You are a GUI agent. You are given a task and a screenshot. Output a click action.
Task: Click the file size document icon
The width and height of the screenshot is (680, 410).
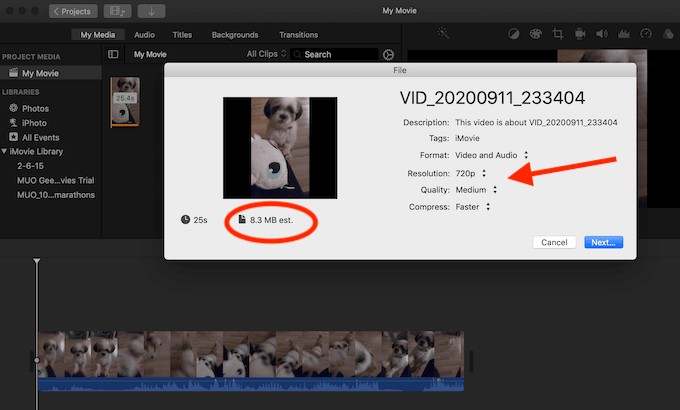pyautogui.click(x=242, y=220)
